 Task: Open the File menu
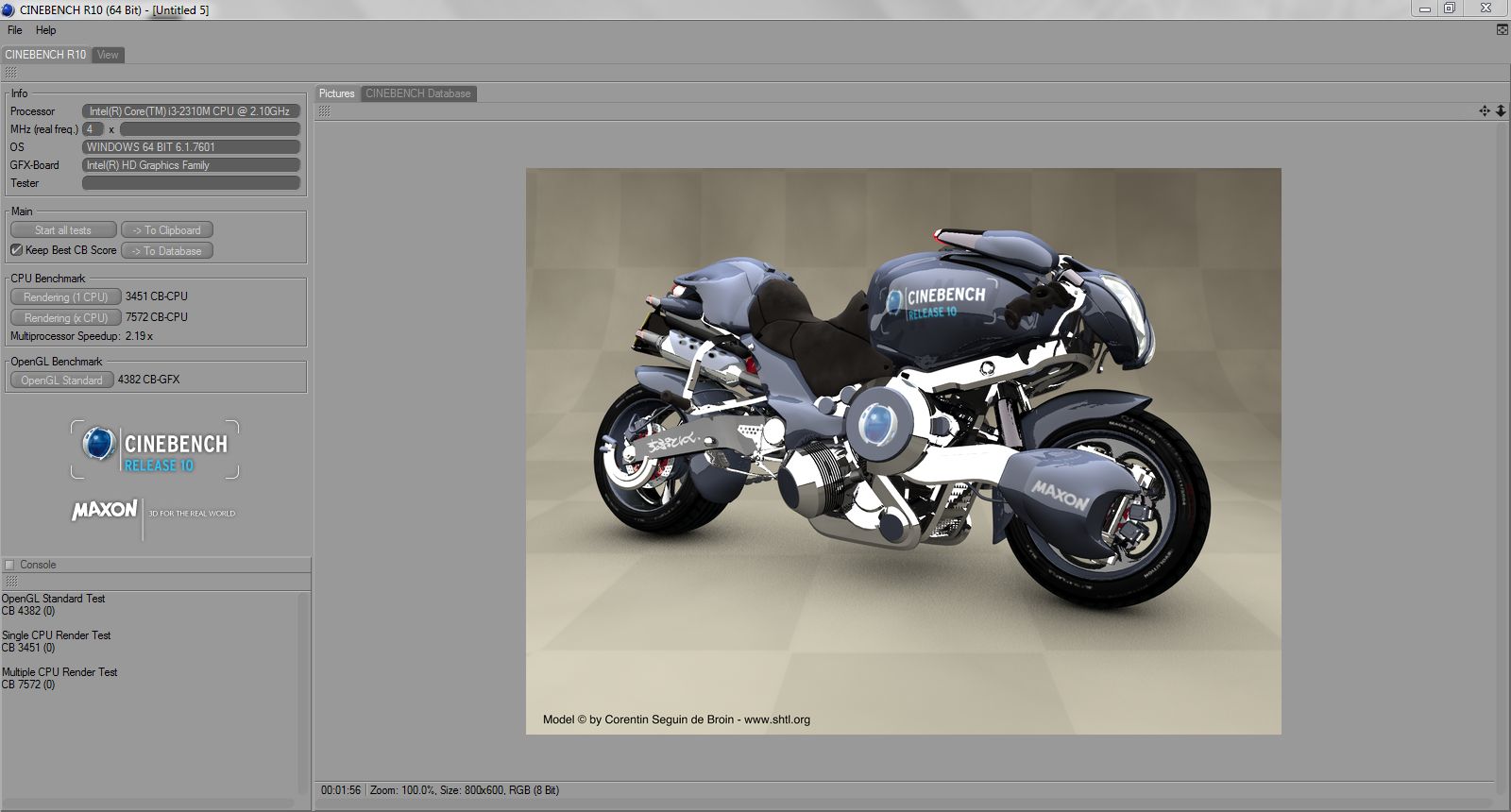[15, 30]
